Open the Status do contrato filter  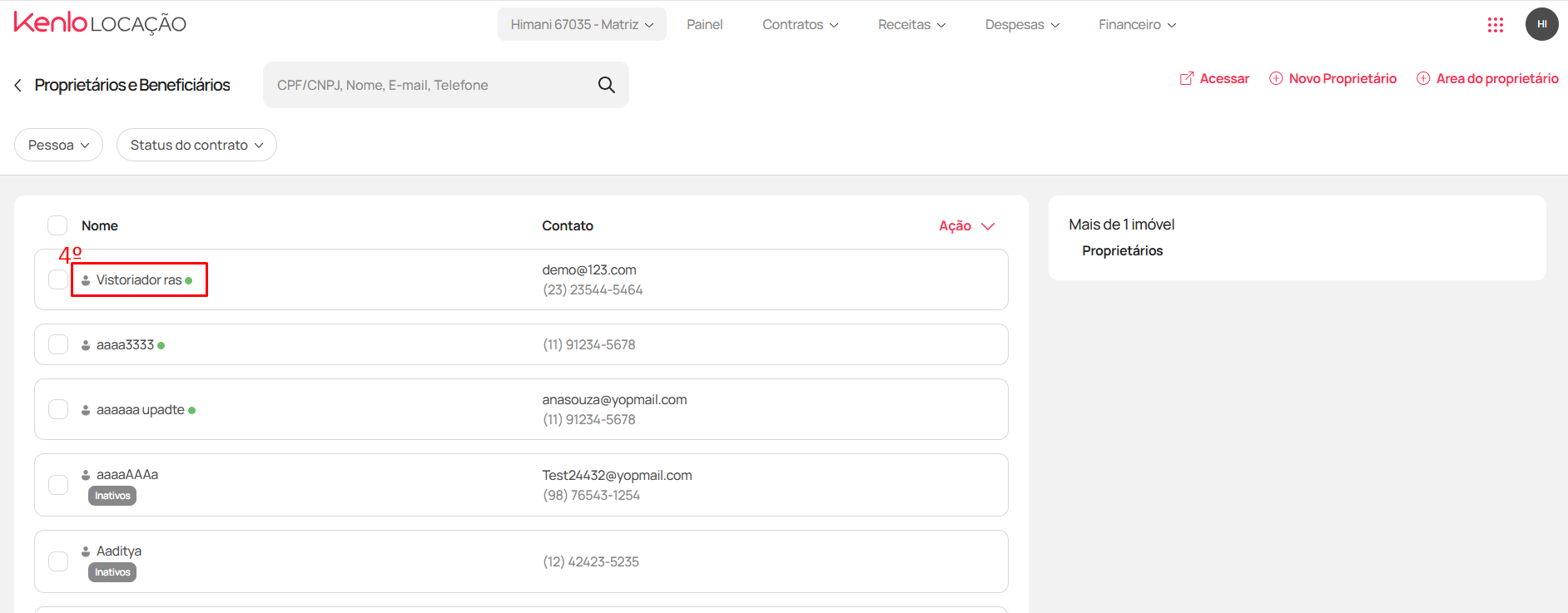point(196,145)
